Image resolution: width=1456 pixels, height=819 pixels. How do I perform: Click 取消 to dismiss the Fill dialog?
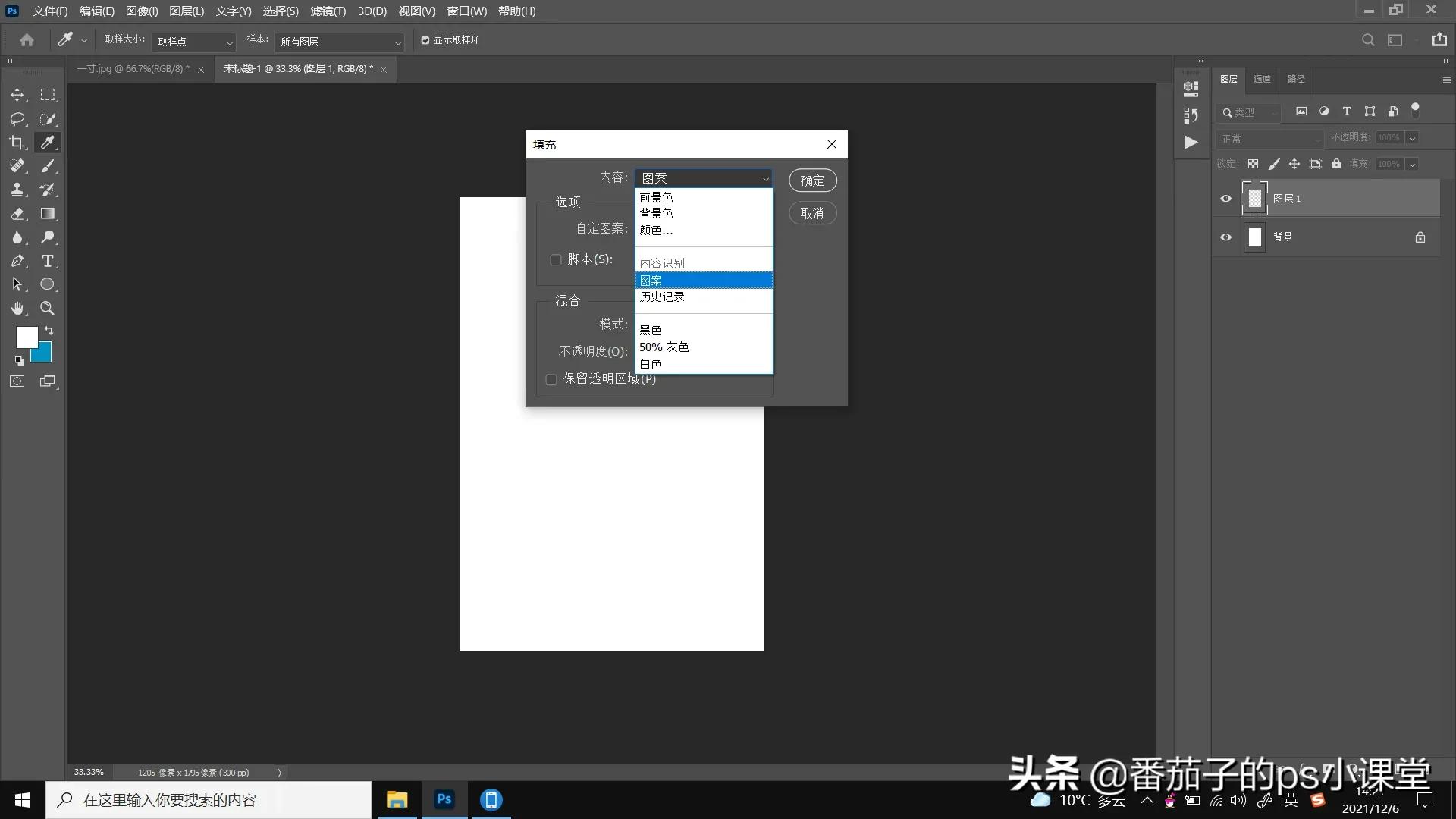point(812,213)
